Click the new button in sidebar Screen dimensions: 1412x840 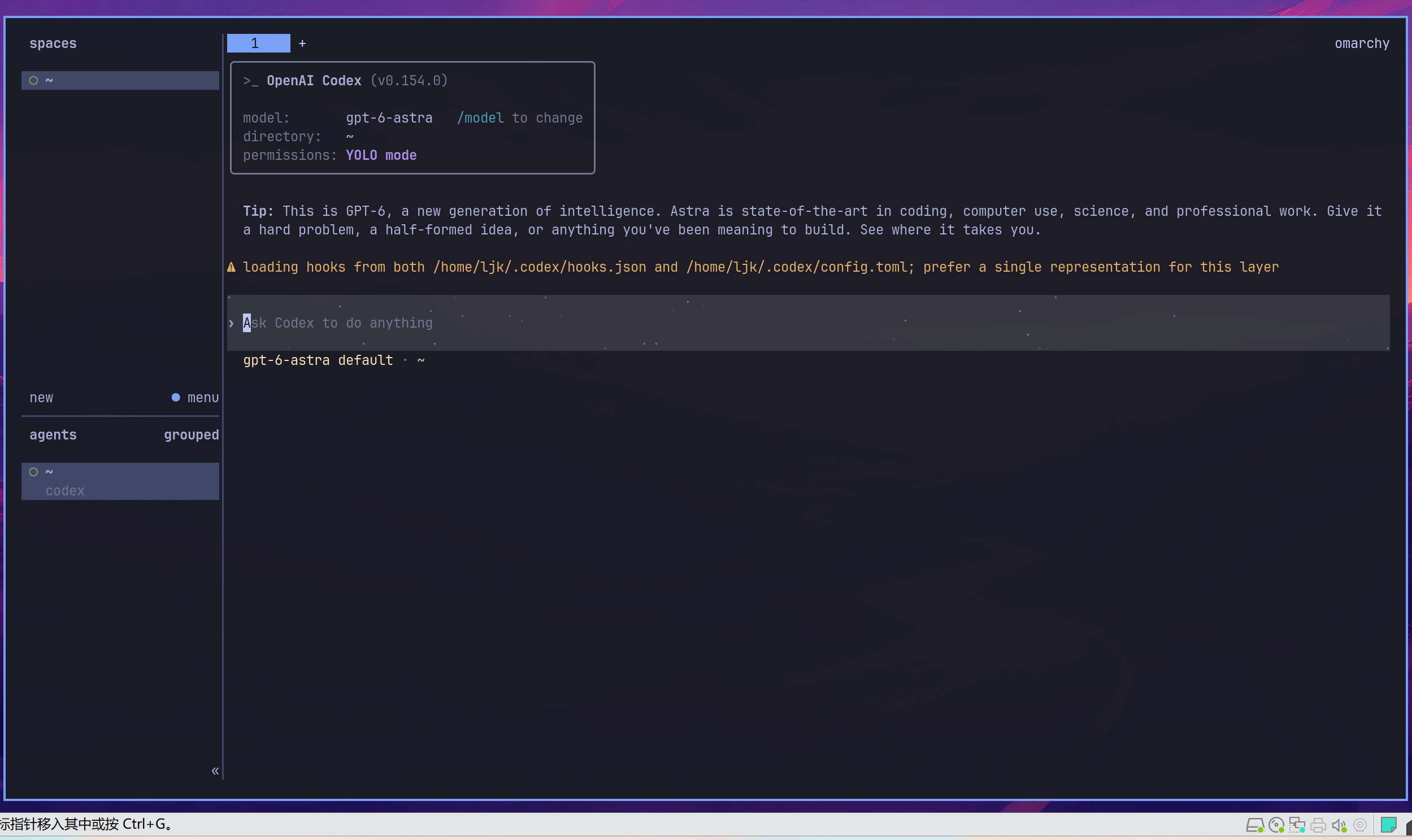point(41,398)
